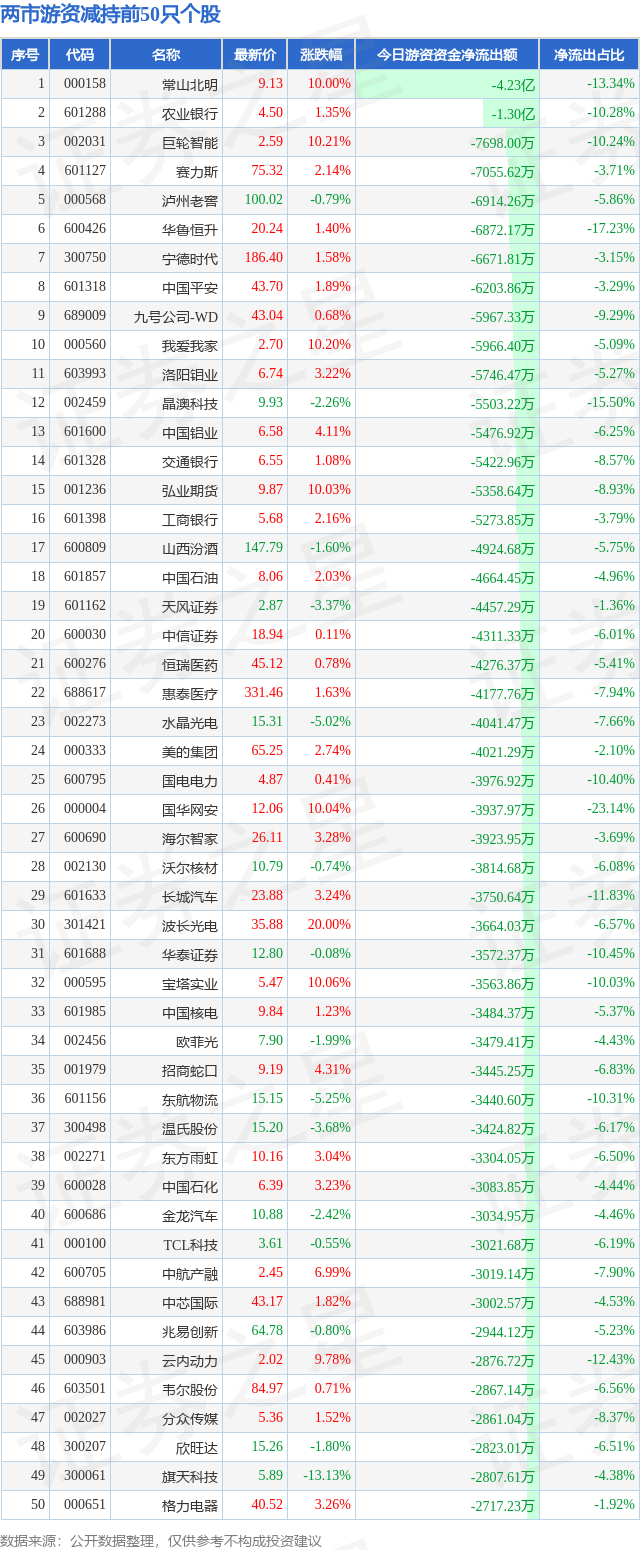Screen dimensions: 640x1550
Task: Select stock name 美的集团
Action: pos(190,751)
